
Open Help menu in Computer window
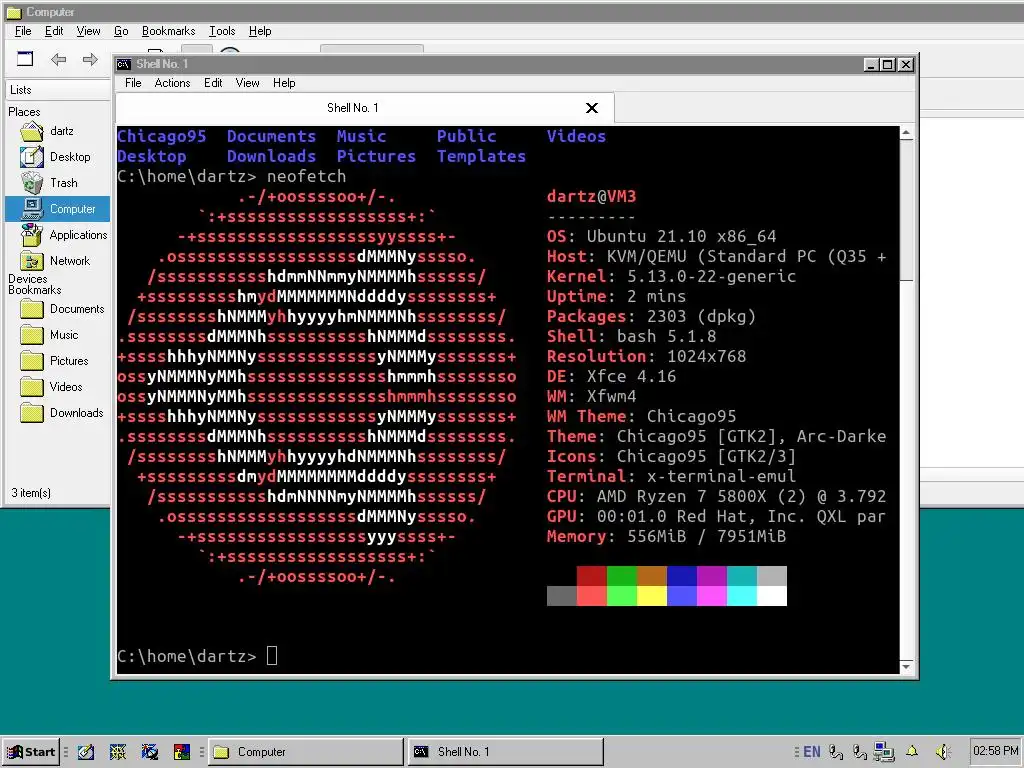point(260,31)
